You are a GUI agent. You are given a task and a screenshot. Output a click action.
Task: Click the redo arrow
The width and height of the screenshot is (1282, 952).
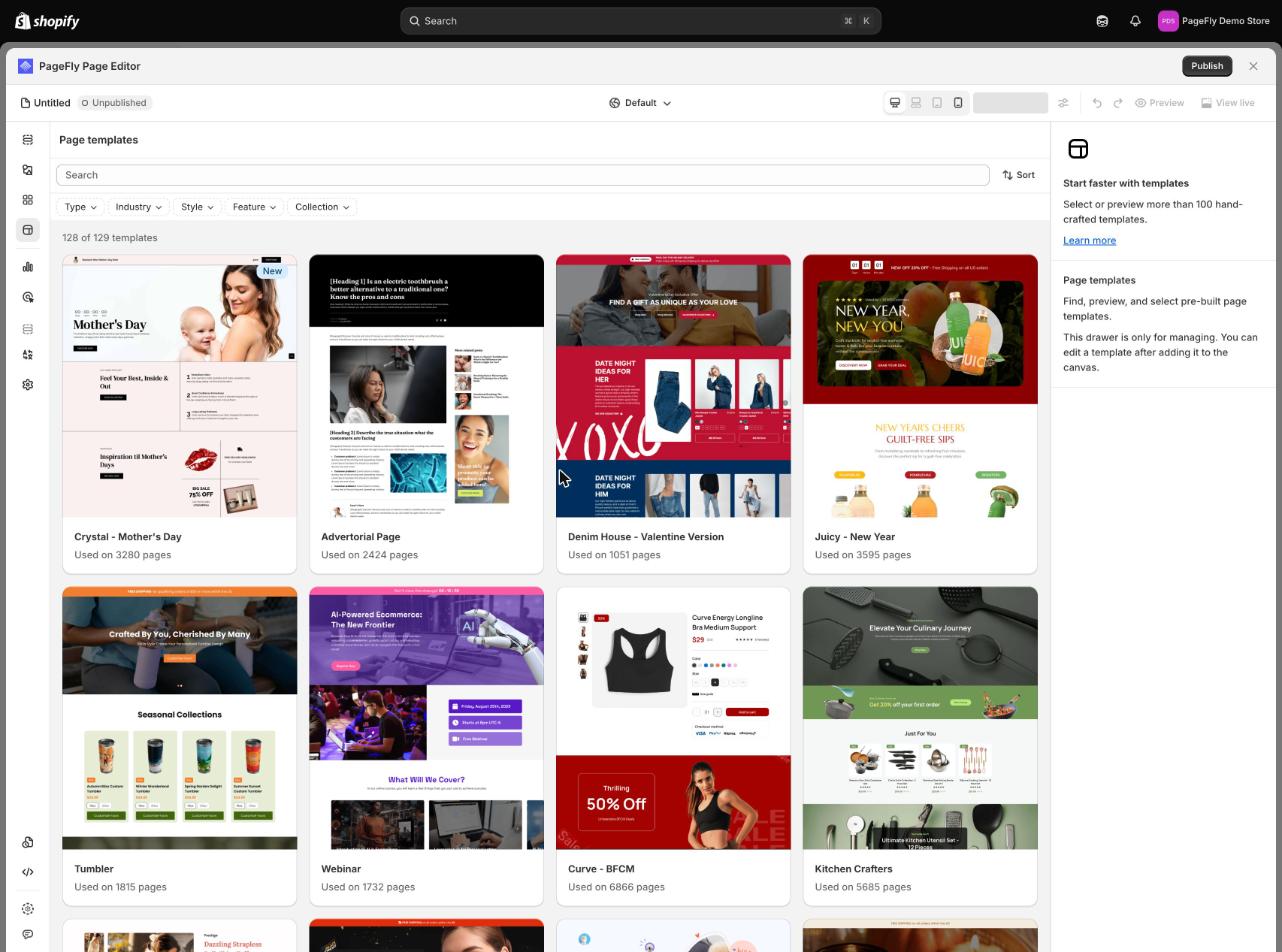(x=1118, y=103)
